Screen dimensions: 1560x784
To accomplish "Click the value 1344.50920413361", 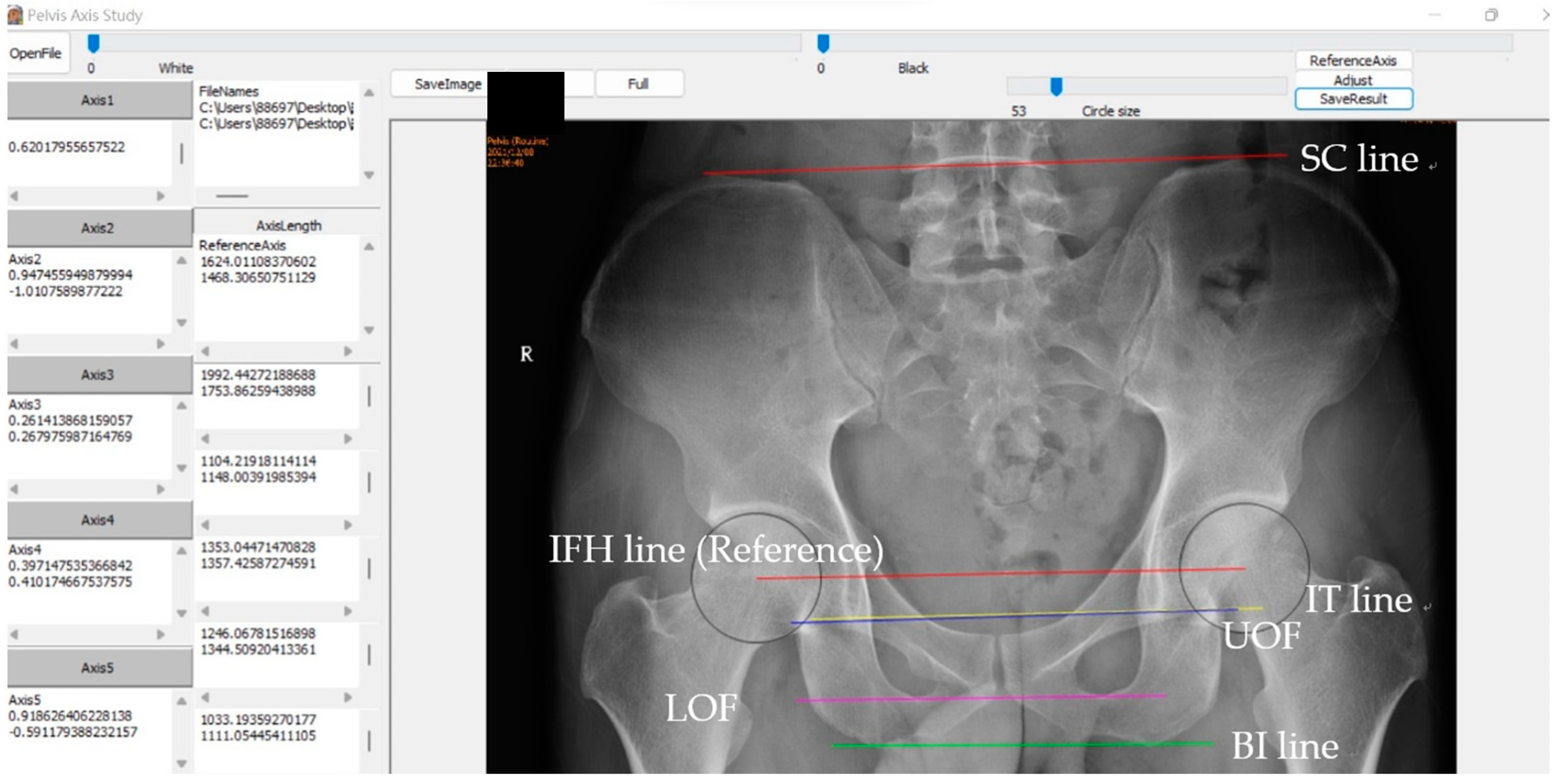I will [x=258, y=649].
